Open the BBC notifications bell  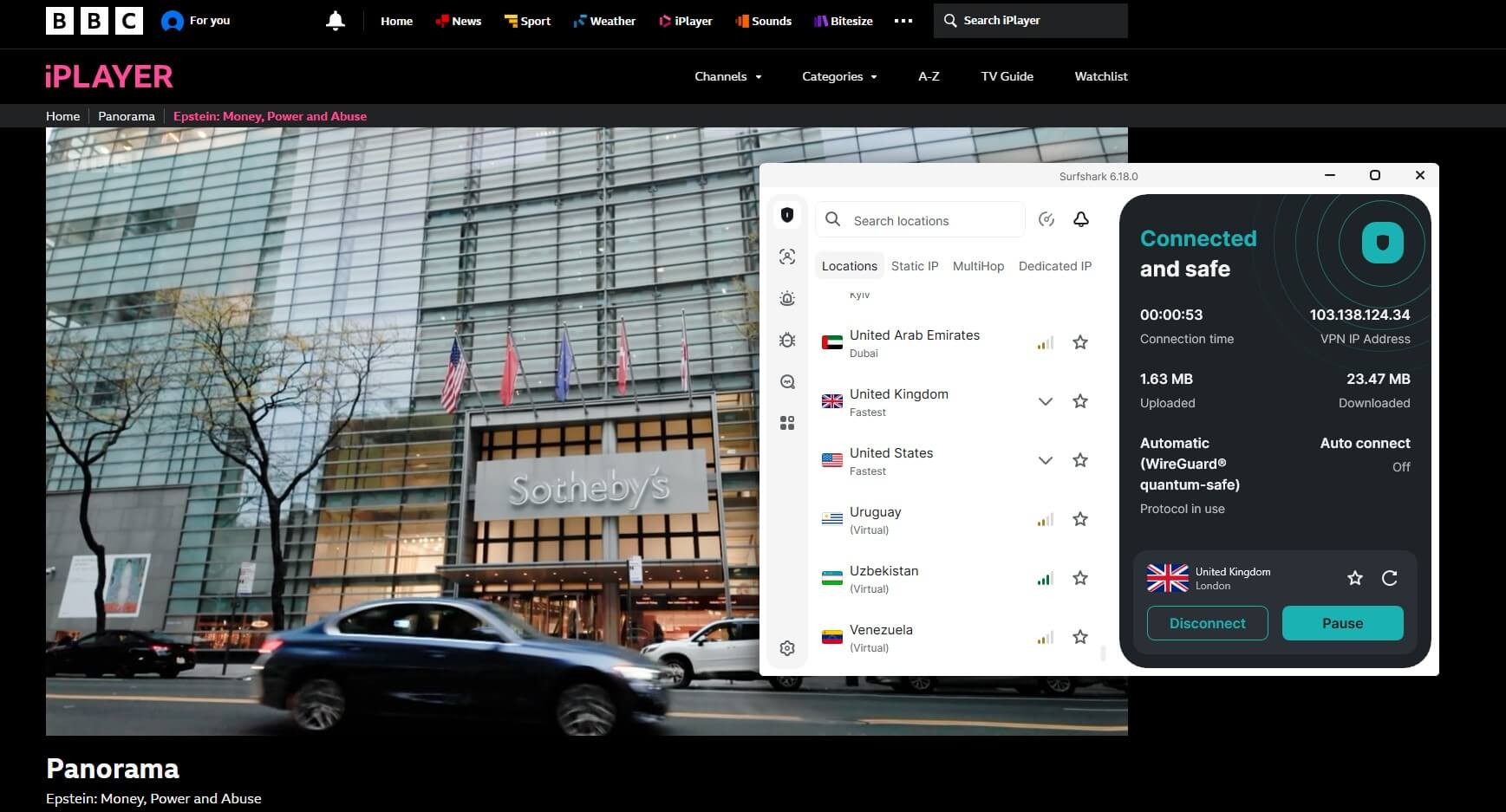(336, 21)
